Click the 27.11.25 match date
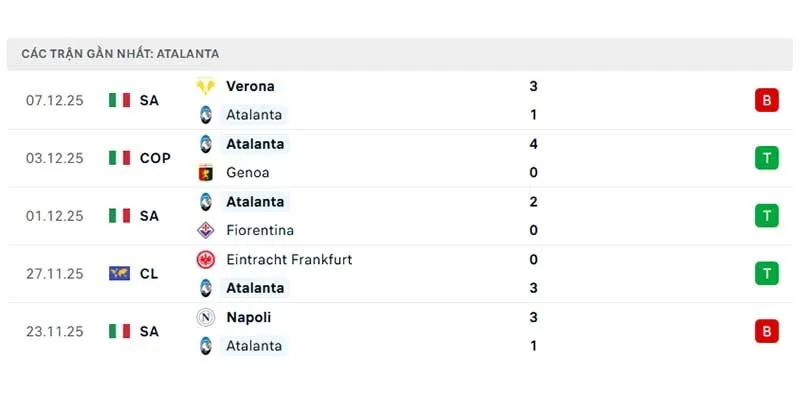 [x=55, y=273]
